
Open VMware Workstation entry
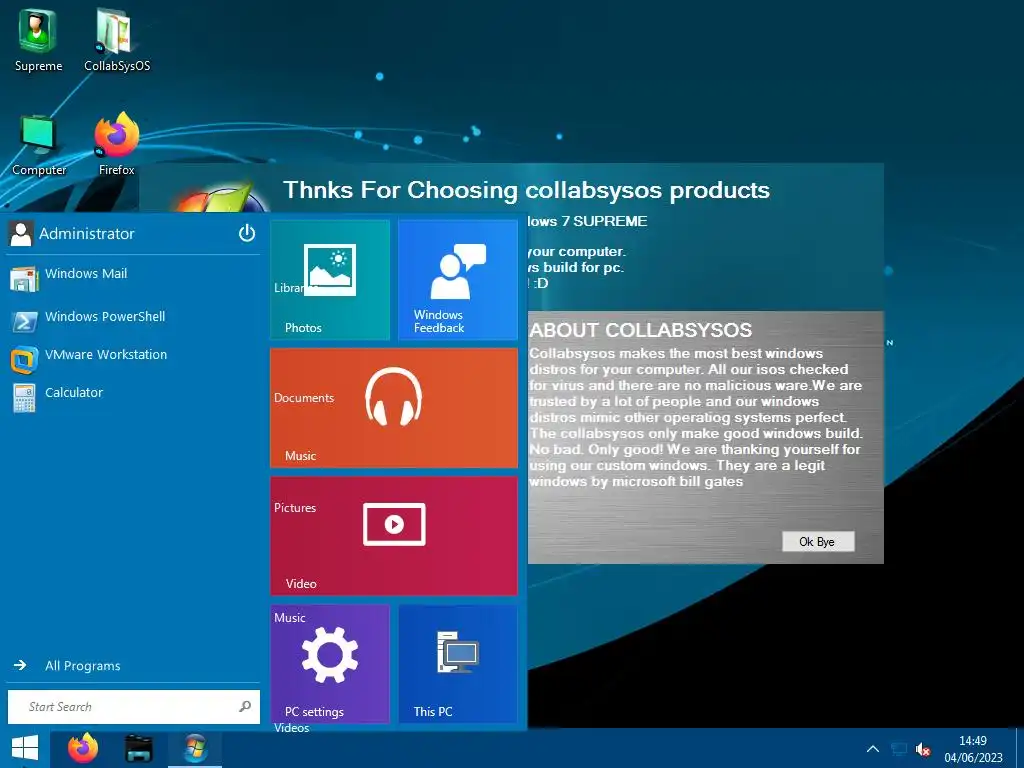click(134, 357)
